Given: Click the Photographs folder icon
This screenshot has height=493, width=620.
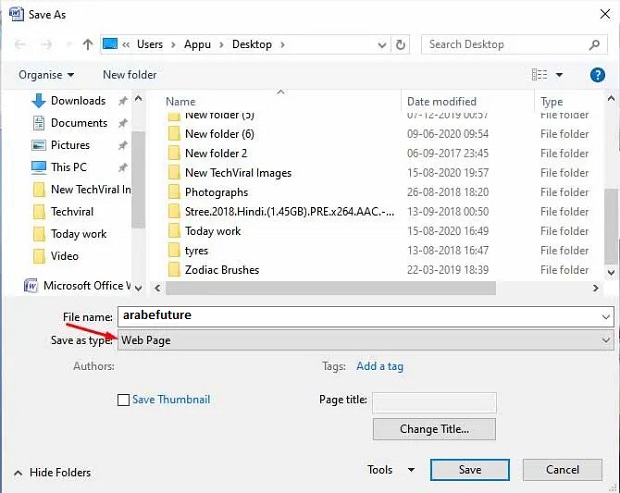Looking at the screenshot, I should pos(174,192).
